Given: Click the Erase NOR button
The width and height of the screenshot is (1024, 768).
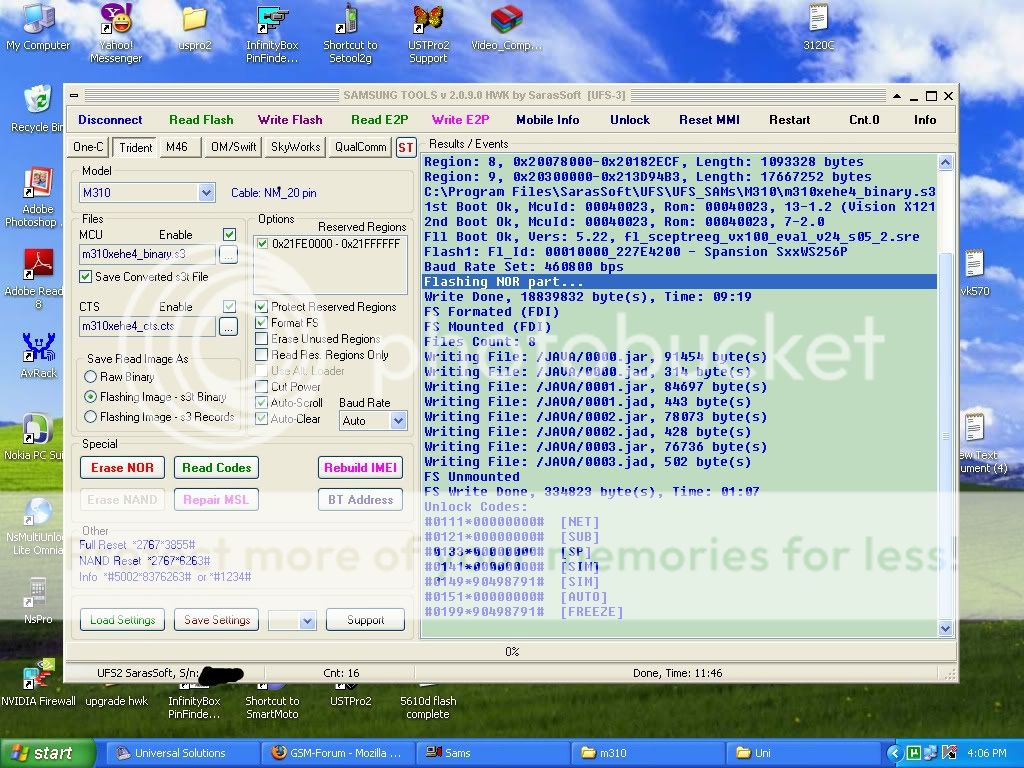Looking at the screenshot, I should click(x=122, y=468).
